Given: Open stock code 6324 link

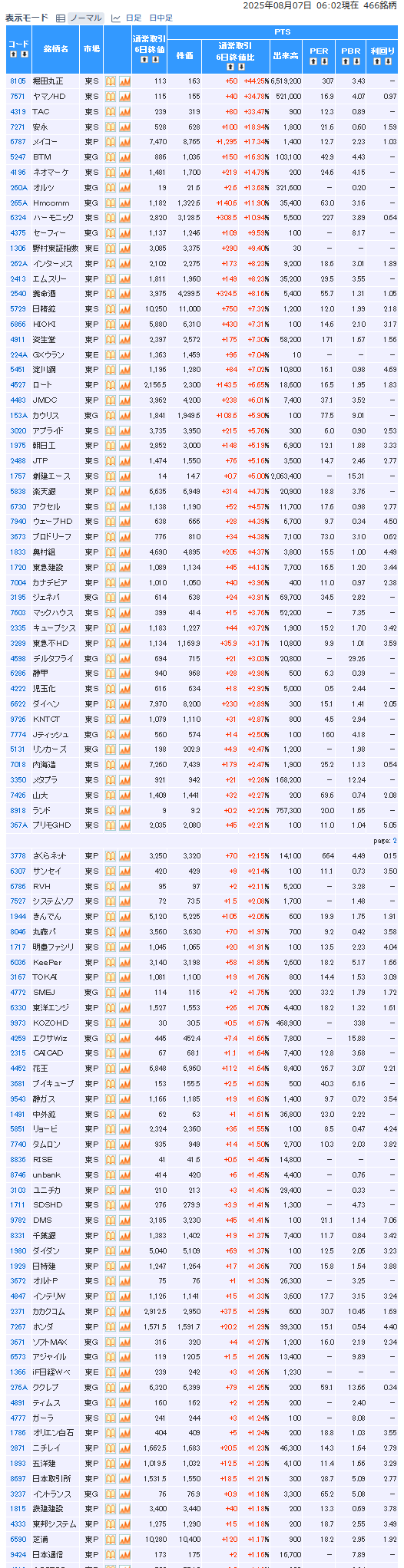Looking at the screenshot, I should point(18,218).
